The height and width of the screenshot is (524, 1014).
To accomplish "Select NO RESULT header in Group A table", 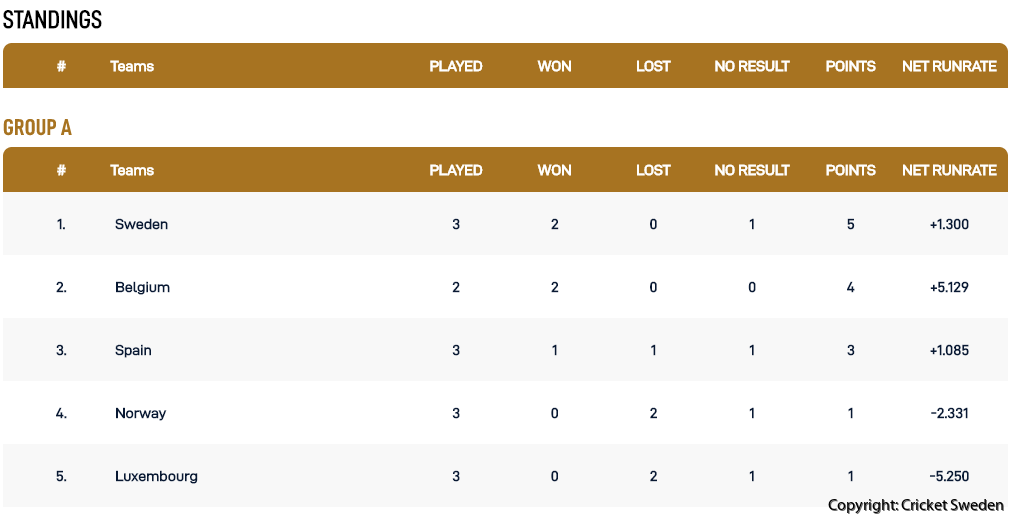I will point(752,170).
